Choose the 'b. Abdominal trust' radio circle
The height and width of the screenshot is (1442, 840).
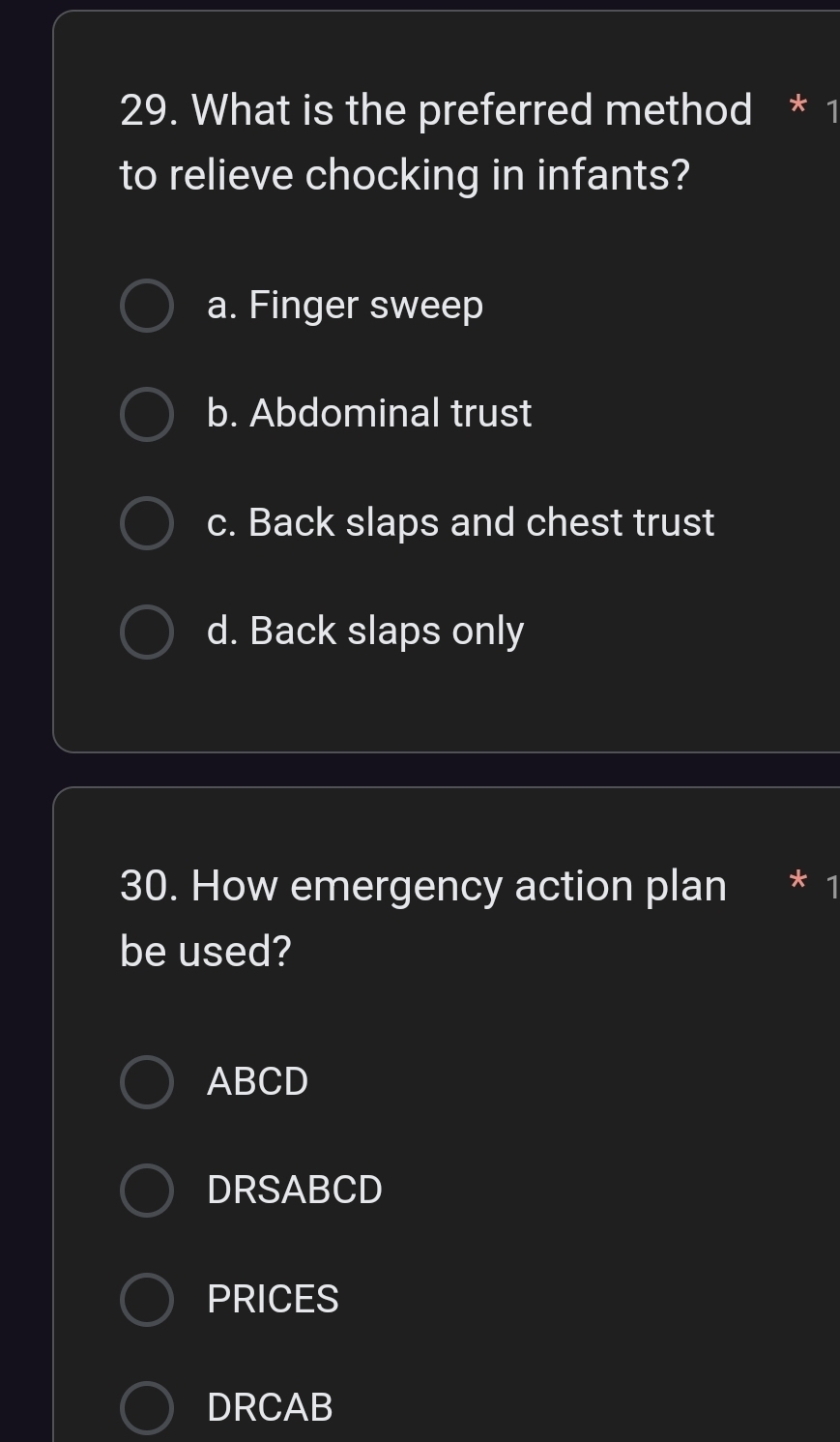[x=147, y=414]
